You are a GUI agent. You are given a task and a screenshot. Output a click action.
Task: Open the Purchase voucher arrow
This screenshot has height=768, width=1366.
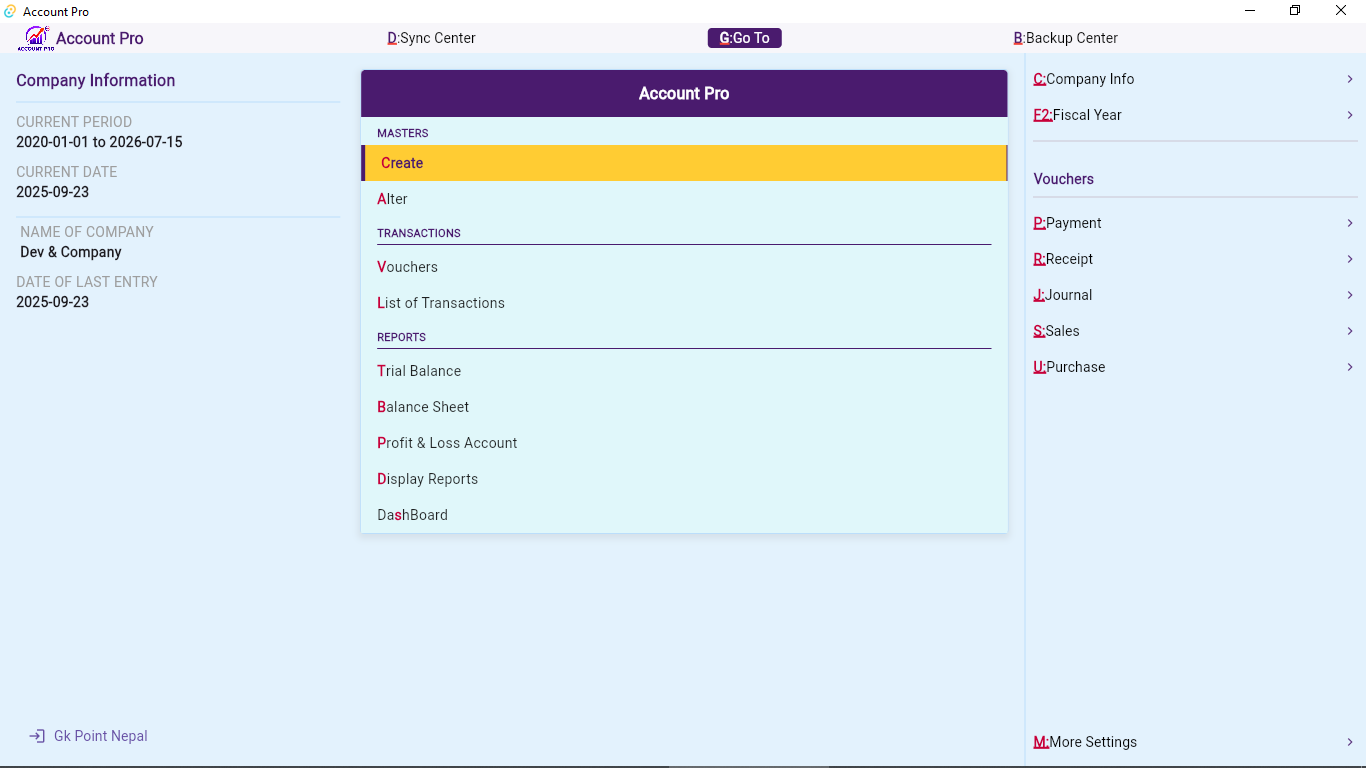(x=1350, y=367)
